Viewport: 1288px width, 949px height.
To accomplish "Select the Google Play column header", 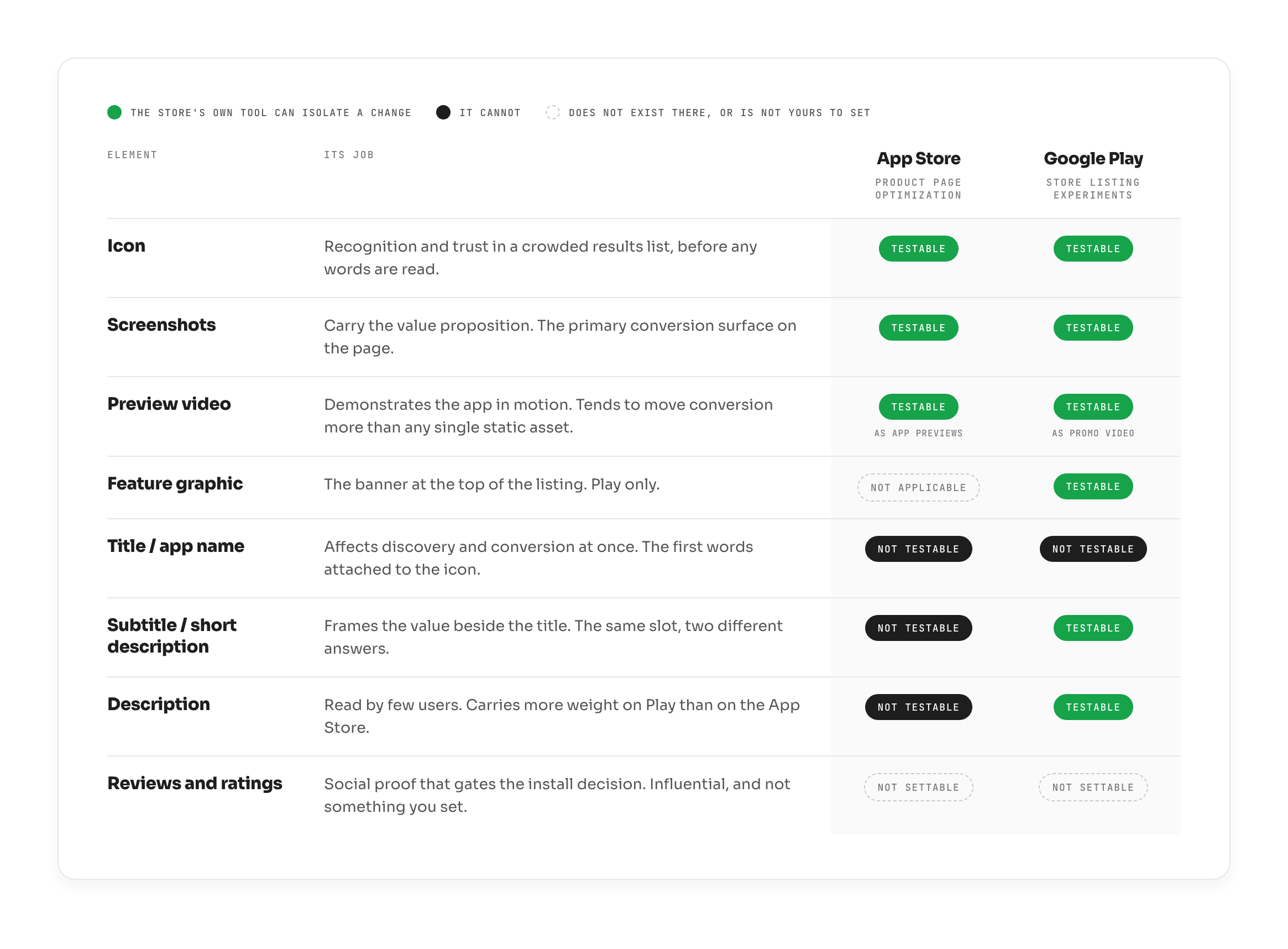I will (x=1093, y=159).
